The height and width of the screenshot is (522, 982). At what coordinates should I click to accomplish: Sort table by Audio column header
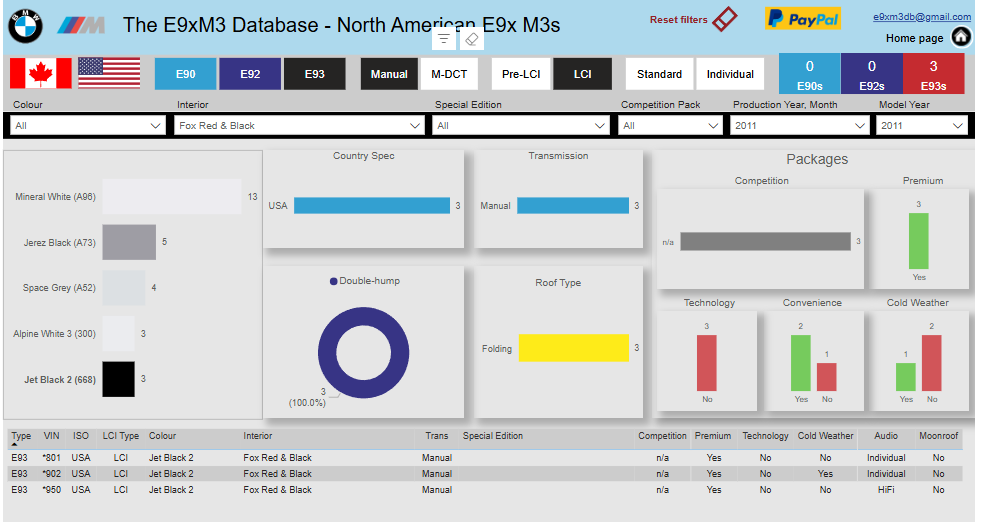[886, 436]
